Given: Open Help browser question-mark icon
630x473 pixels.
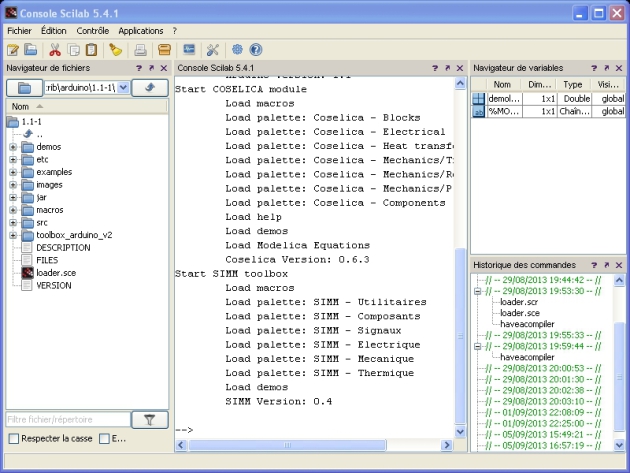Looking at the screenshot, I should click(256, 50).
